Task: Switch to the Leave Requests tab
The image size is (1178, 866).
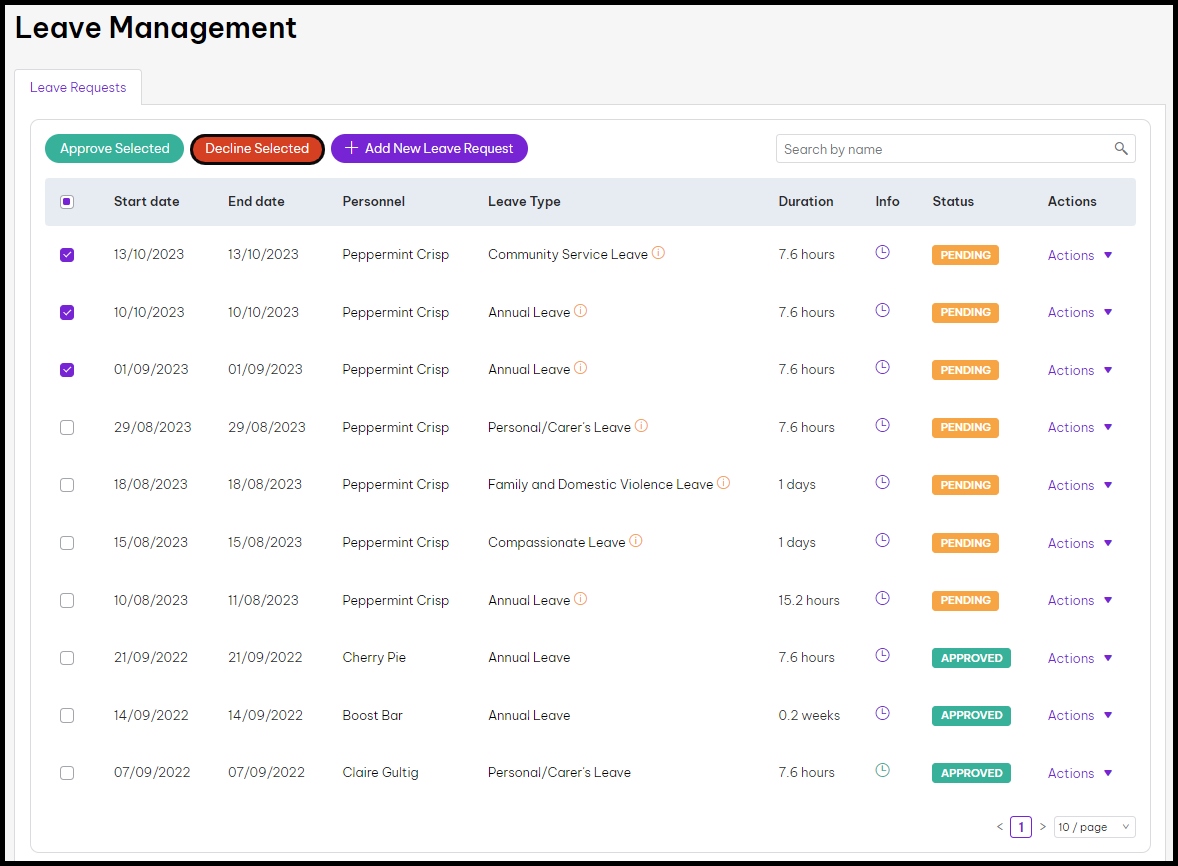Action: pyautogui.click(x=78, y=87)
